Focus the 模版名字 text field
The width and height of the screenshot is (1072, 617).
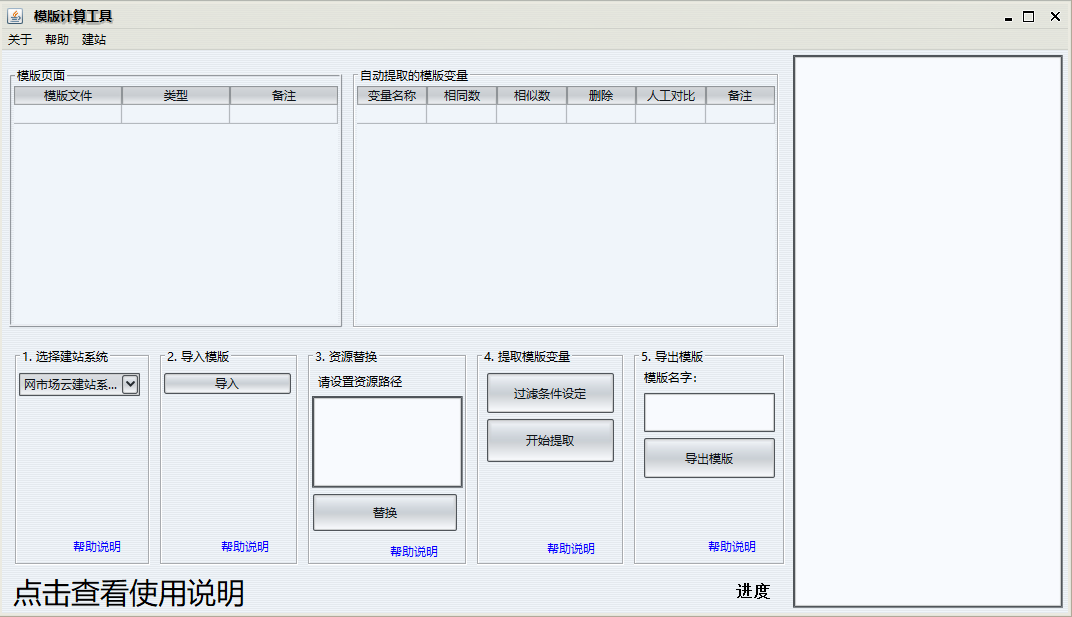(709, 412)
